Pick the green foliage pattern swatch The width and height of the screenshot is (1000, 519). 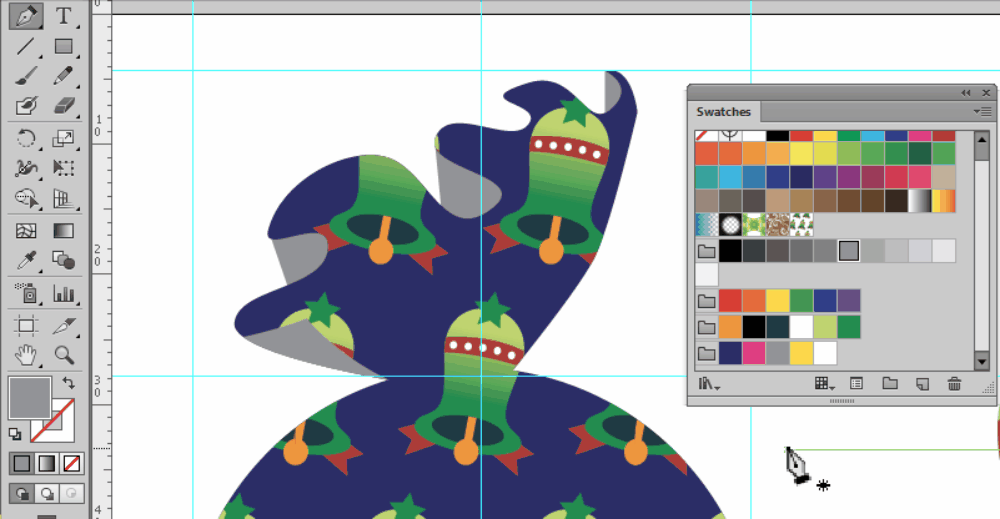click(x=754, y=225)
